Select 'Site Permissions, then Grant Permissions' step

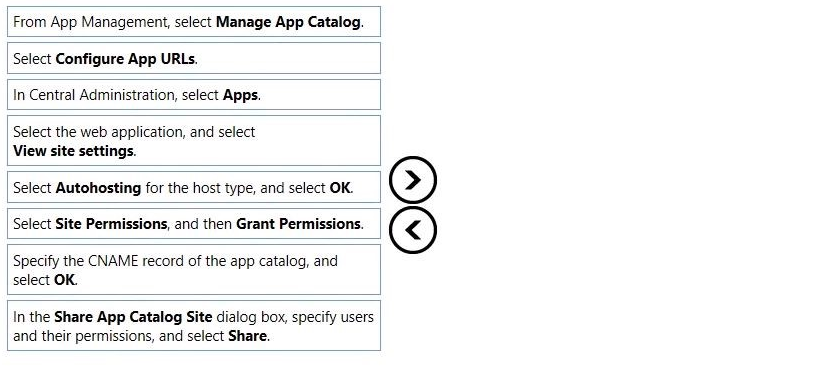[x=194, y=224]
